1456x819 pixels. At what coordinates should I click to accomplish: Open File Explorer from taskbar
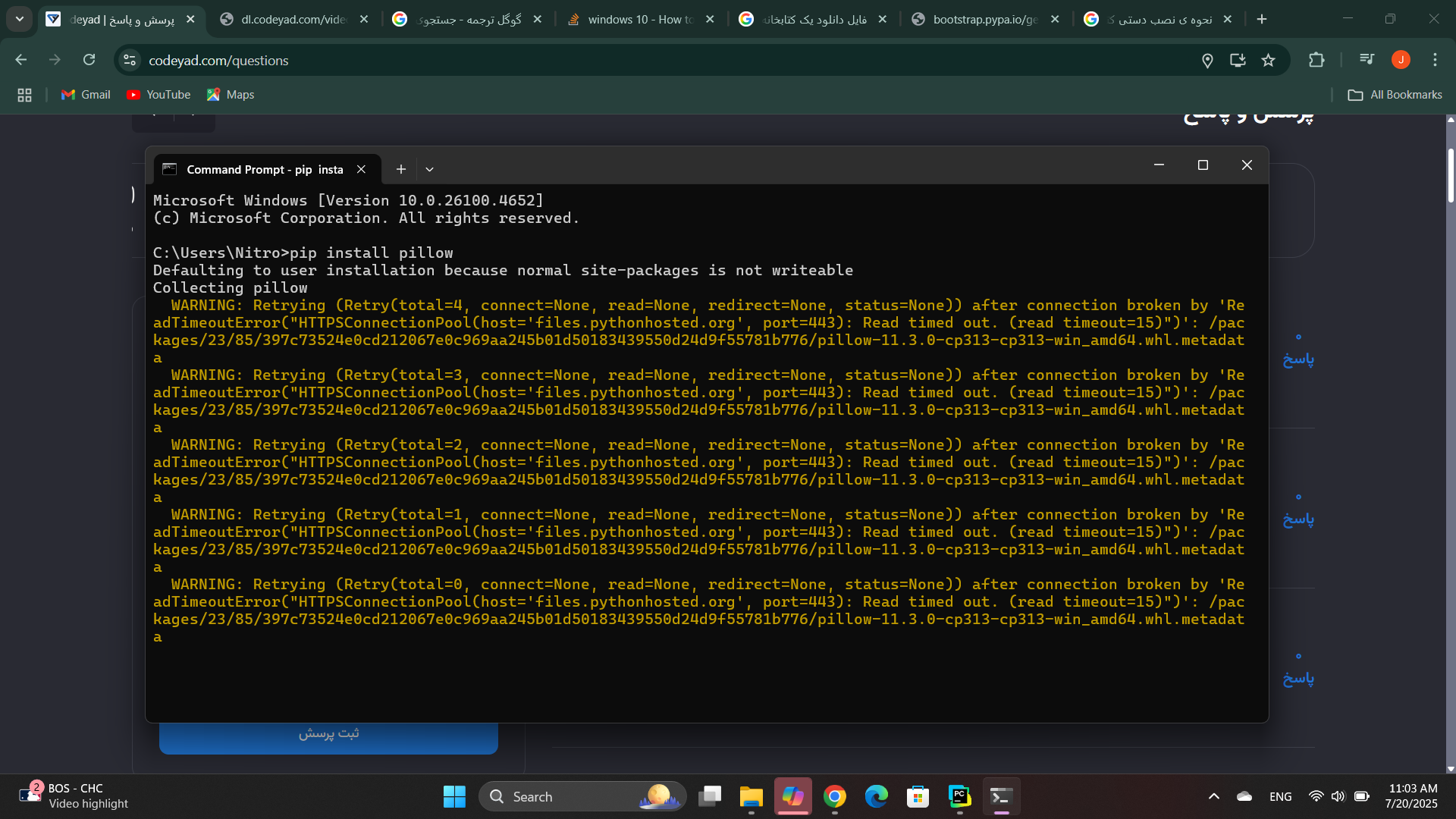click(752, 796)
